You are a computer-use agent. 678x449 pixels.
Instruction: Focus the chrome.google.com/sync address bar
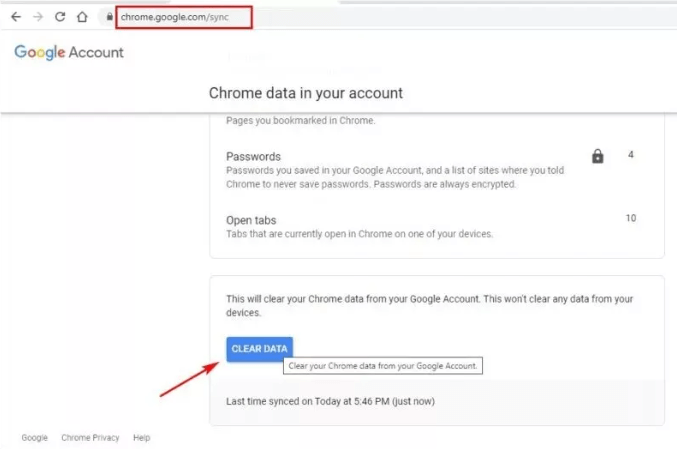point(180,17)
